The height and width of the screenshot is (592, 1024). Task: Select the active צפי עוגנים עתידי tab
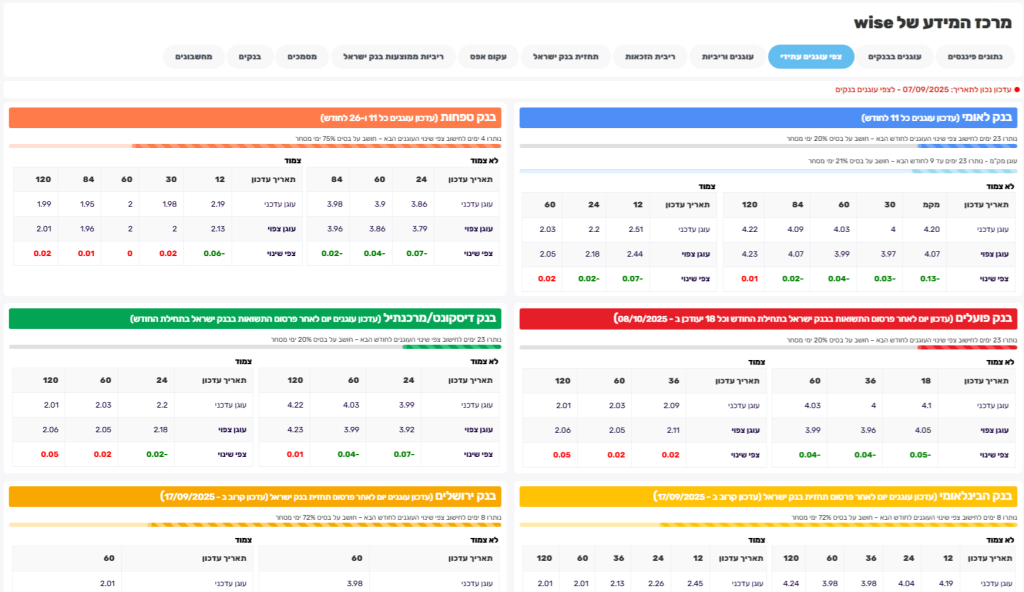tap(811, 57)
